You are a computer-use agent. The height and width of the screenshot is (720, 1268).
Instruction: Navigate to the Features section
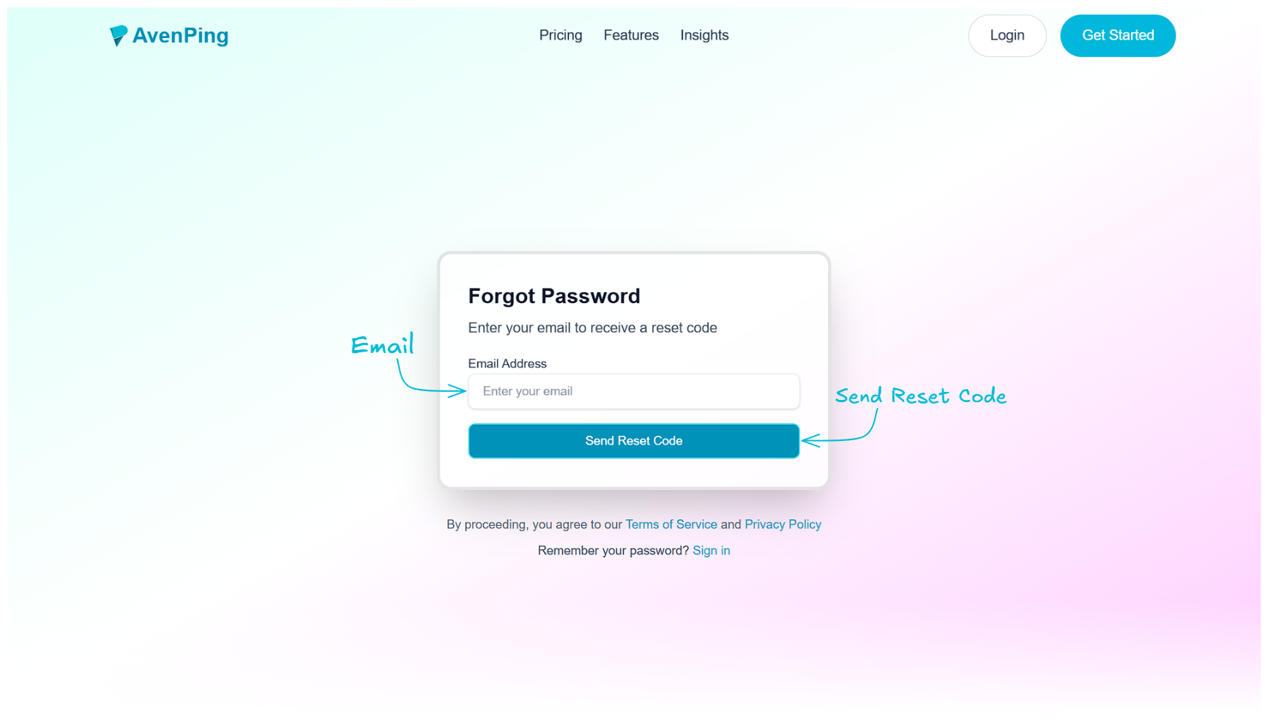(x=631, y=35)
